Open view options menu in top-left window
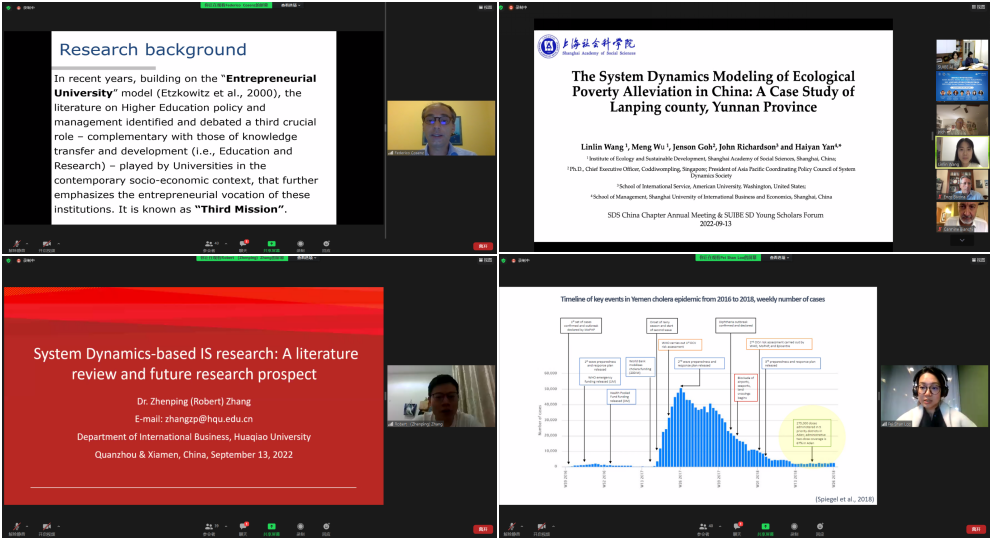 [x=291, y=5]
